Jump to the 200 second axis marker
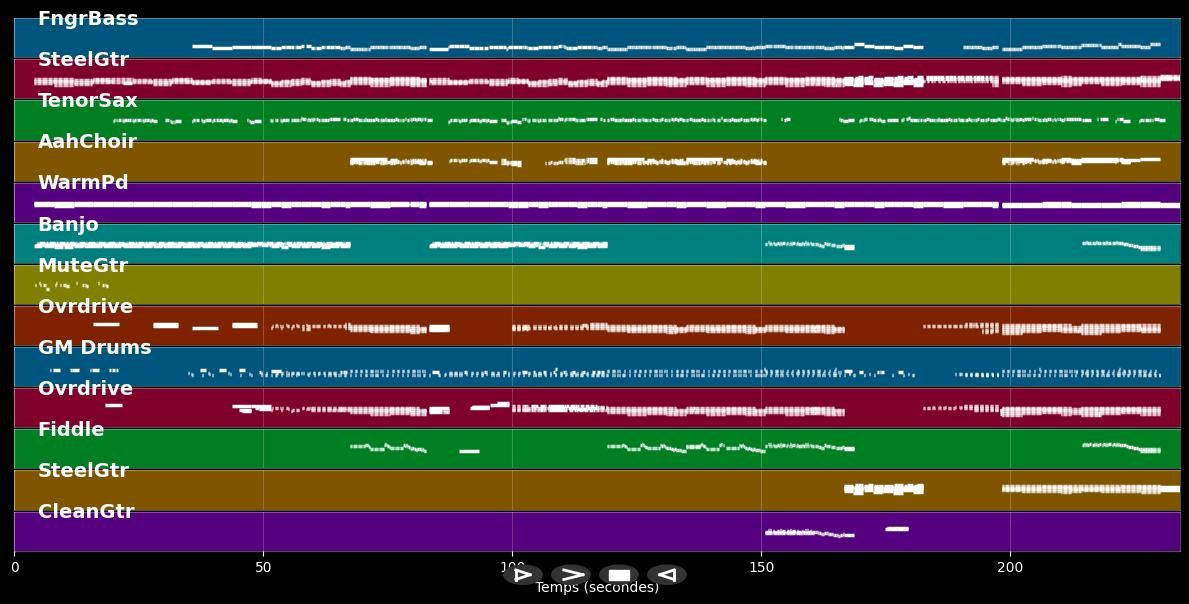This screenshot has width=1189, height=604. (x=1010, y=568)
